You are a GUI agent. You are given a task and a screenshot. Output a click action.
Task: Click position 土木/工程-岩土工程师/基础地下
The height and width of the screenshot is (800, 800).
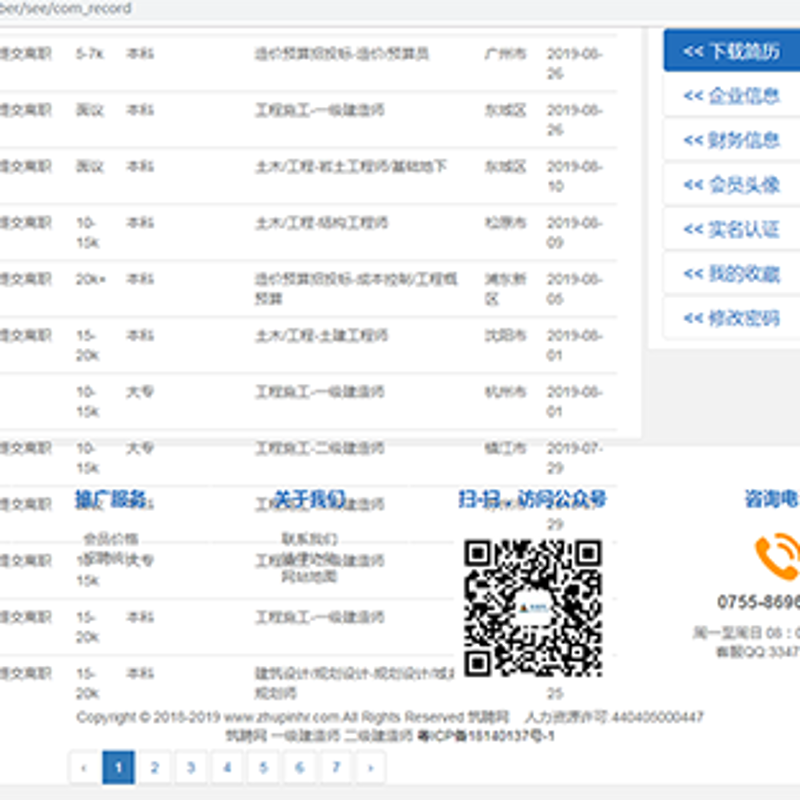click(351, 166)
